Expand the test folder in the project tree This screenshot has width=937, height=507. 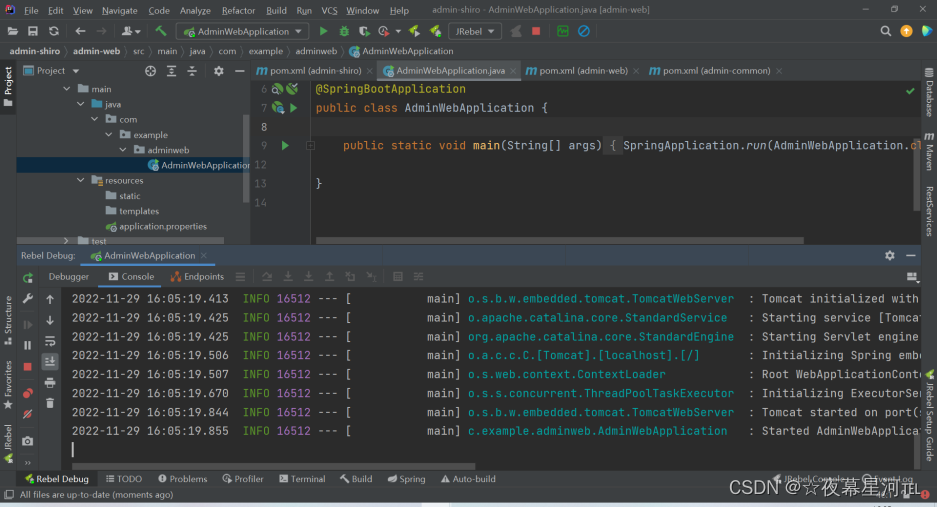(x=67, y=241)
